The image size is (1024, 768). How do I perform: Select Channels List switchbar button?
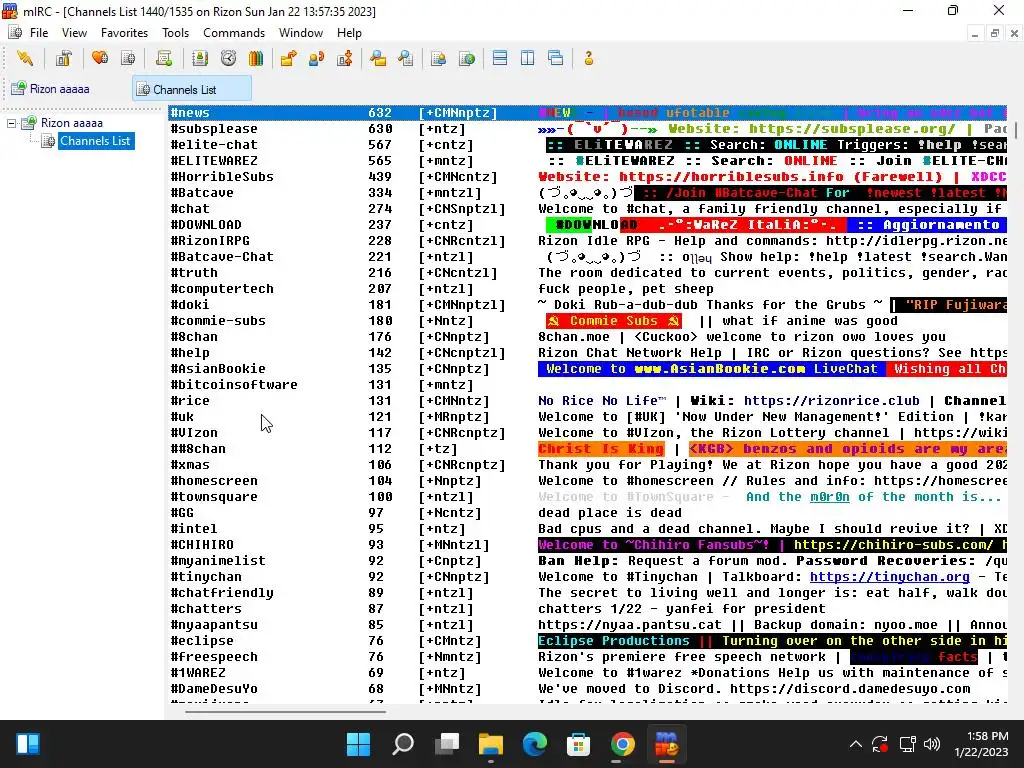coord(192,89)
